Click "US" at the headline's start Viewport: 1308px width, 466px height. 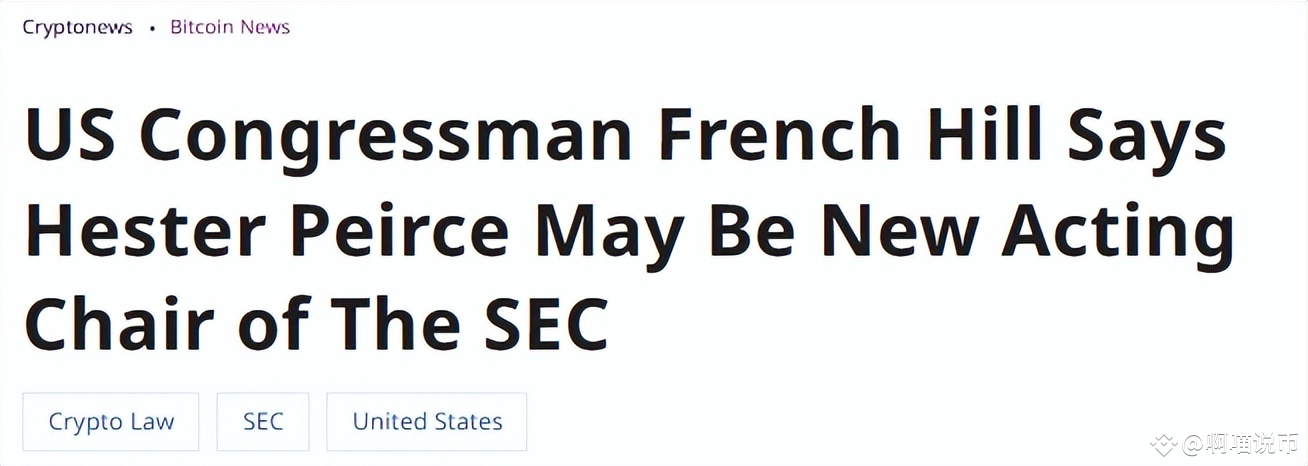(x=69, y=135)
